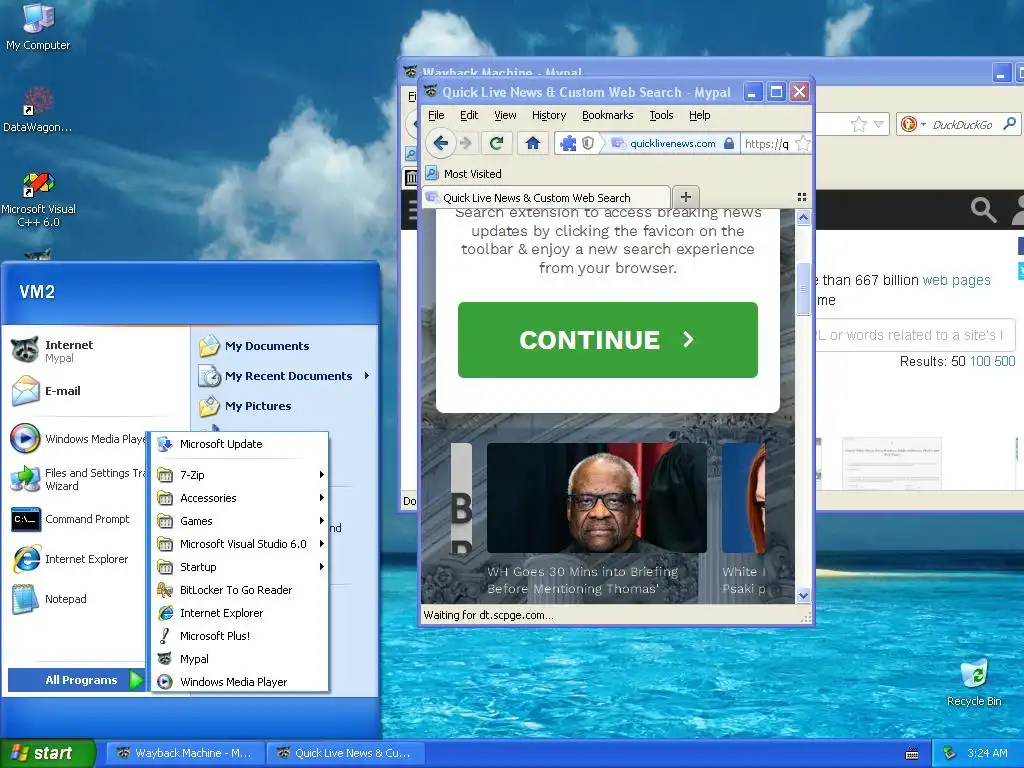The width and height of the screenshot is (1024, 768).
Task: Click the Start button
Action: pyautogui.click(x=47, y=753)
